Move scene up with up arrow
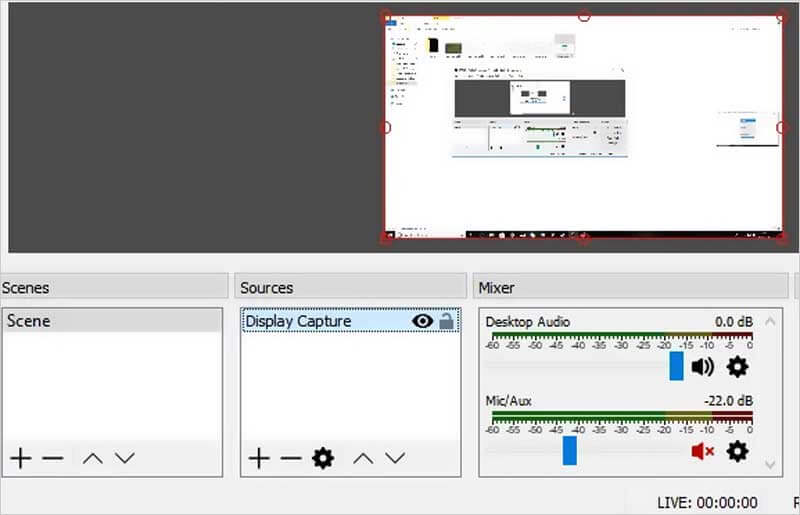The height and width of the screenshot is (515, 800). tap(92, 458)
